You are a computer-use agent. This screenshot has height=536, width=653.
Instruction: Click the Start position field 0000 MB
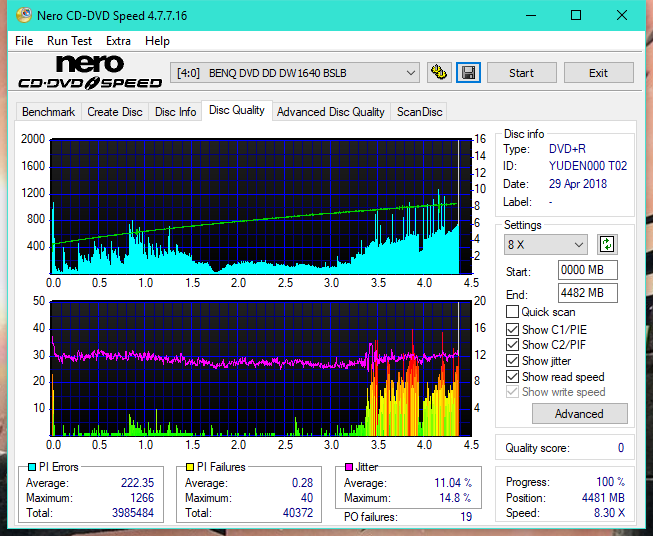tap(587, 270)
